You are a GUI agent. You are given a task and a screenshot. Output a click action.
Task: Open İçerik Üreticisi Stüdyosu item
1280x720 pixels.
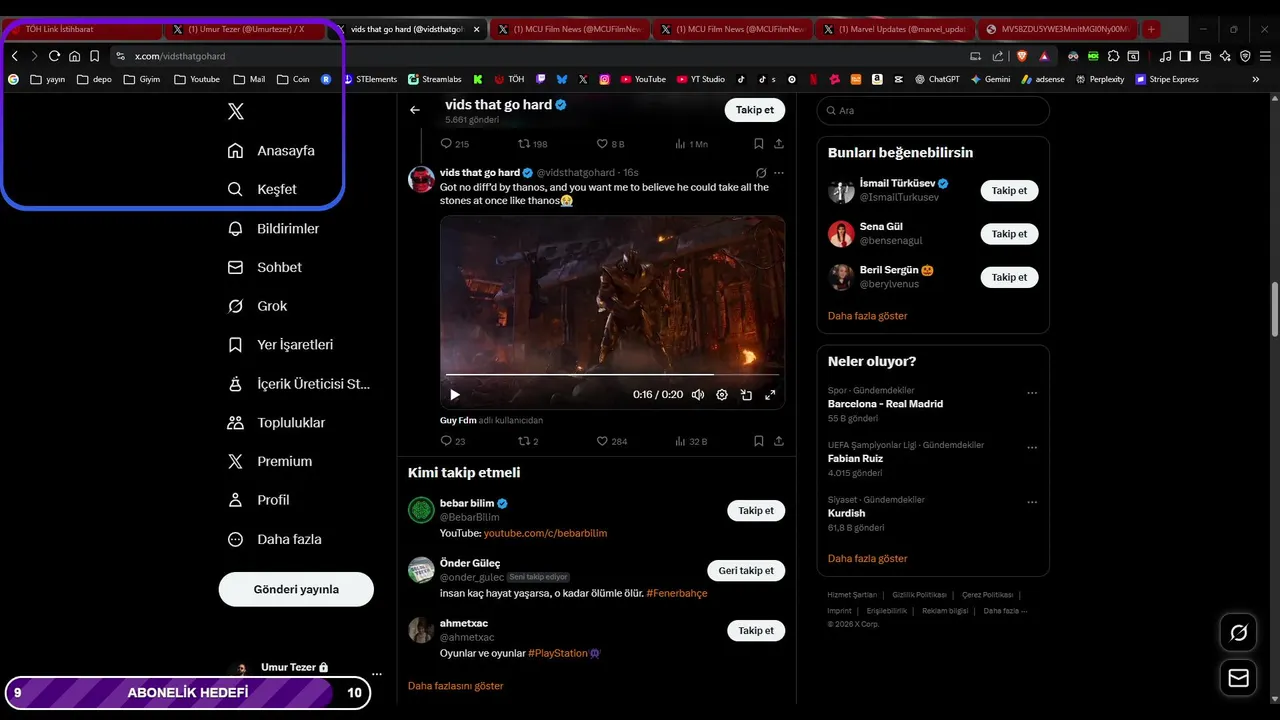(x=299, y=384)
